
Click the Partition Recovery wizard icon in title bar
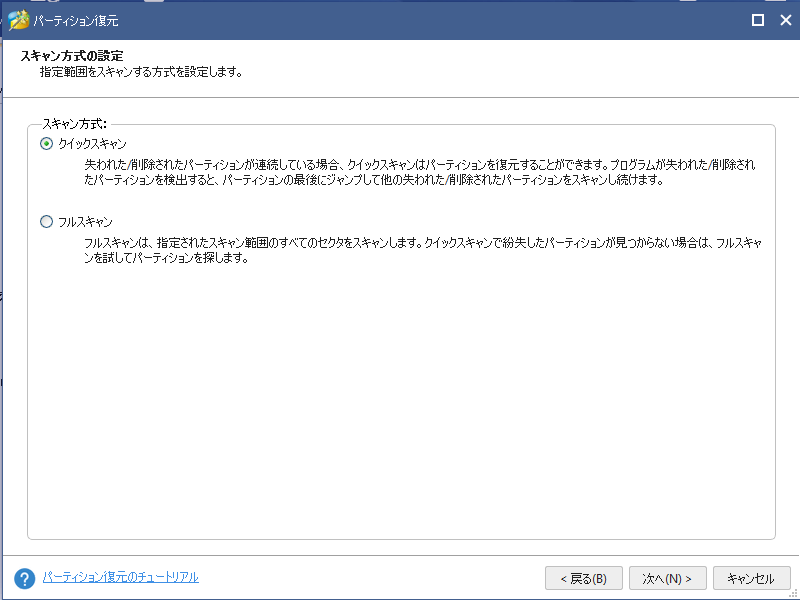18,20
